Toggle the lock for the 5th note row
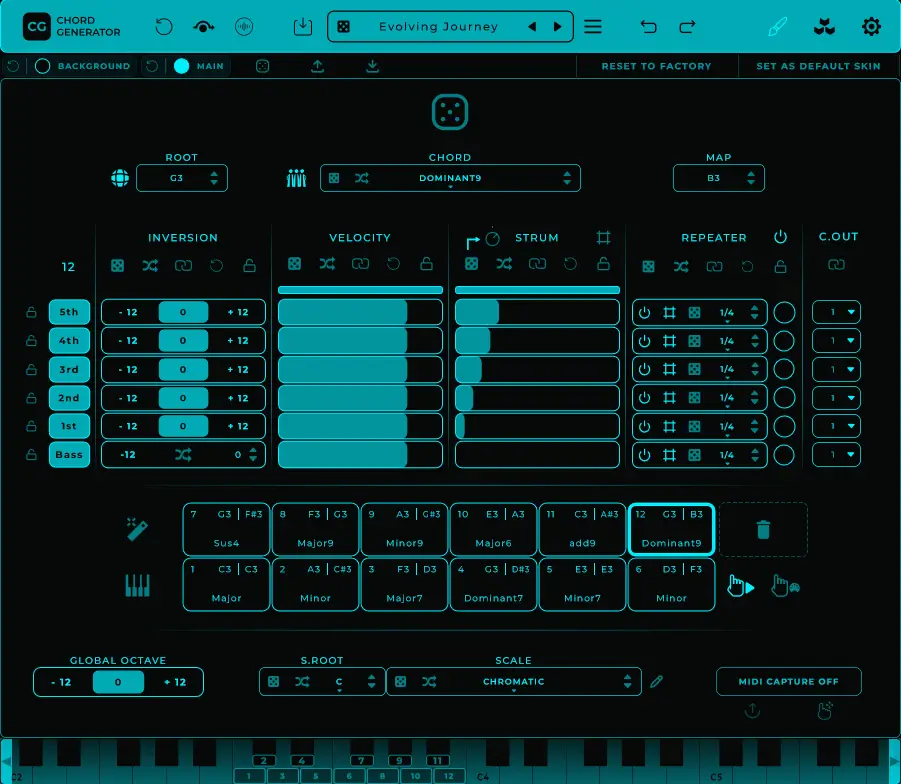 coord(32,312)
